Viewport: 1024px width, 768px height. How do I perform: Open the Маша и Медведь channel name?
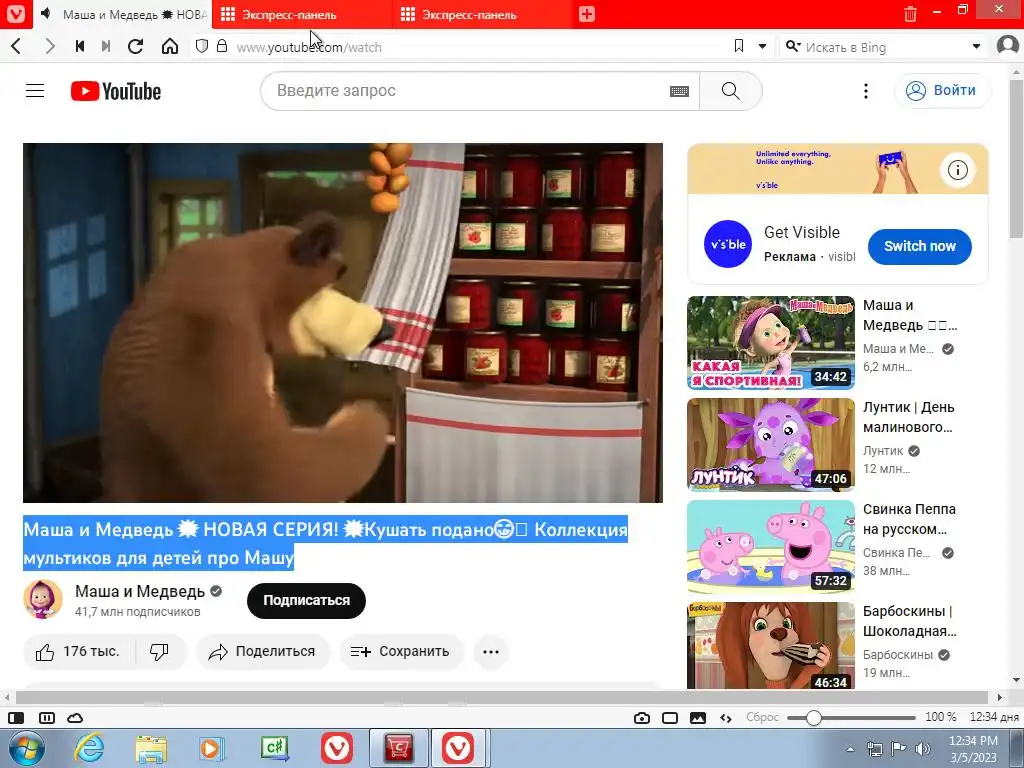pyautogui.click(x=140, y=591)
